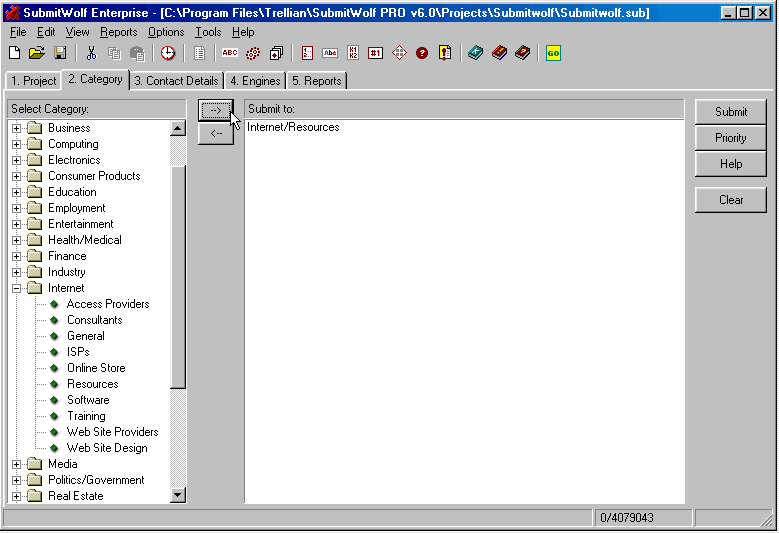Image resolution: width=779 pixels, height=533 pixels.
Task: Add category with the --> button
Action: coord(216,110)
